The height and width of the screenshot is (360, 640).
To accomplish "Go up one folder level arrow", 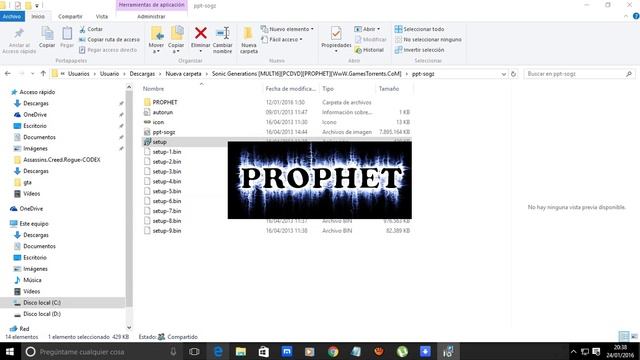I will pyautogui.click(x=43, y=74).
